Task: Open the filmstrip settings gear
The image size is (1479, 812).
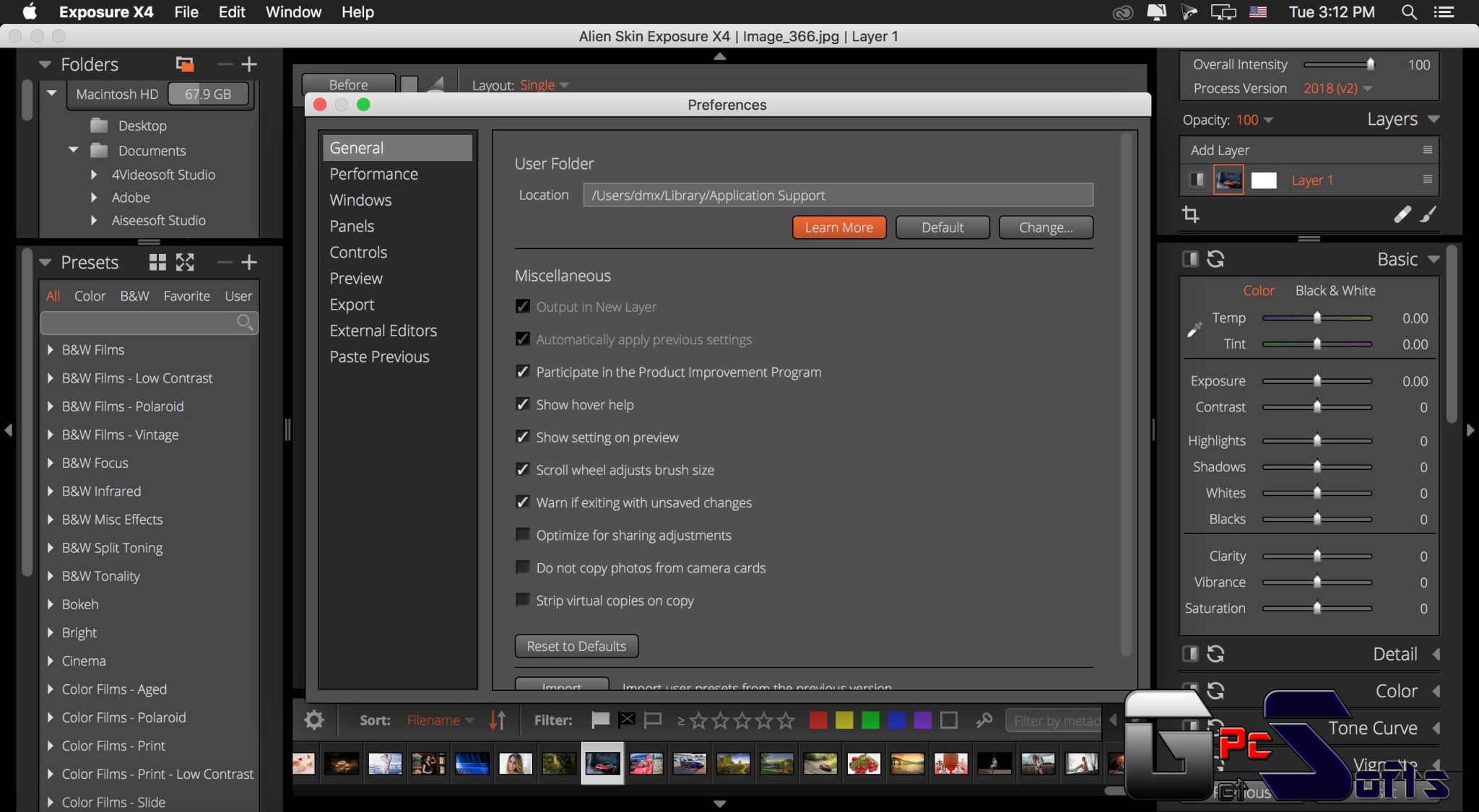Action: 314,720
